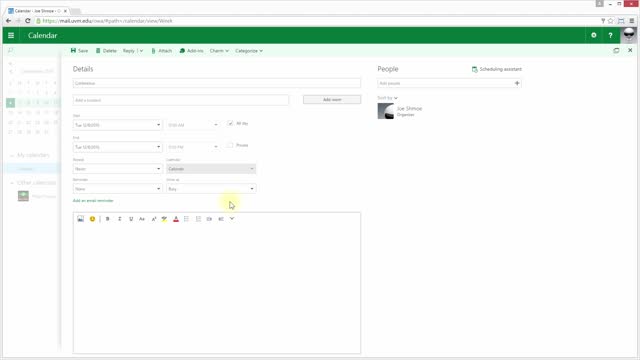Open the Charm menu

click(x=219, y=51)
